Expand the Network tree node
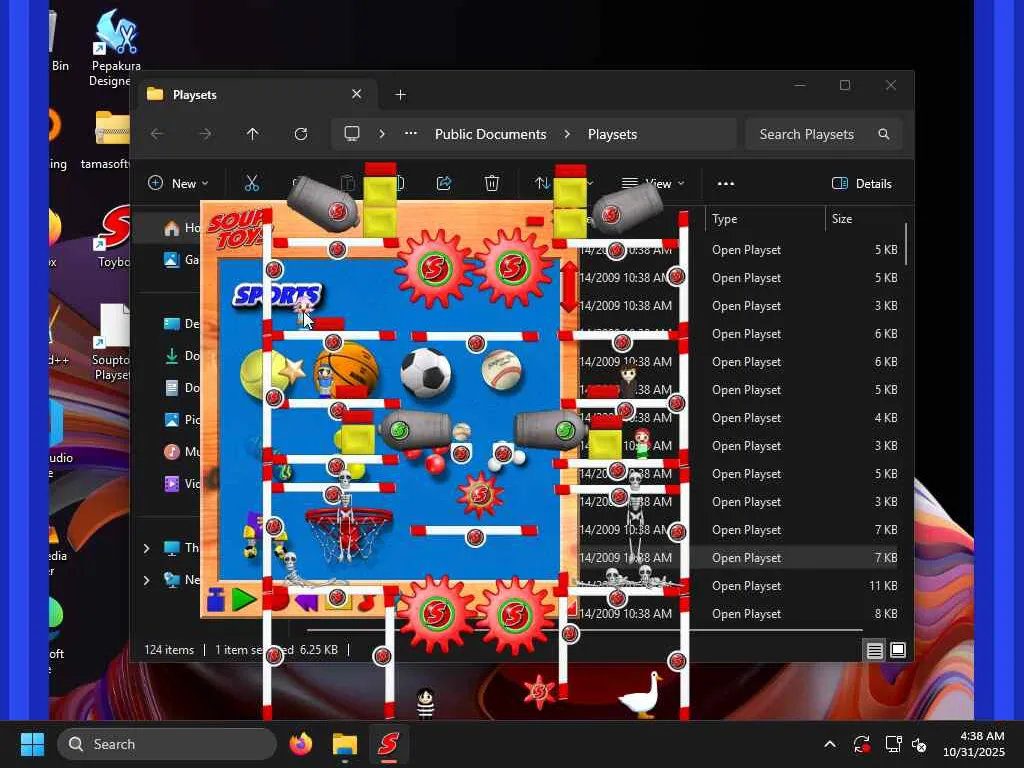This screenshot has width=1024, height=768. pos(146,579)
